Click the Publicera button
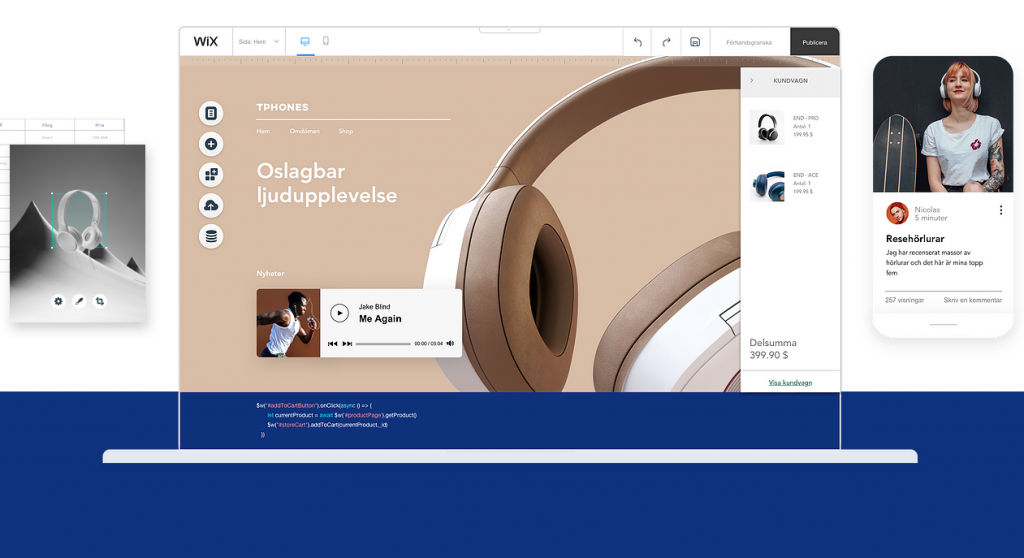Image resolution: width=1024 pixels, height=558 pixels. coord(814,42)
